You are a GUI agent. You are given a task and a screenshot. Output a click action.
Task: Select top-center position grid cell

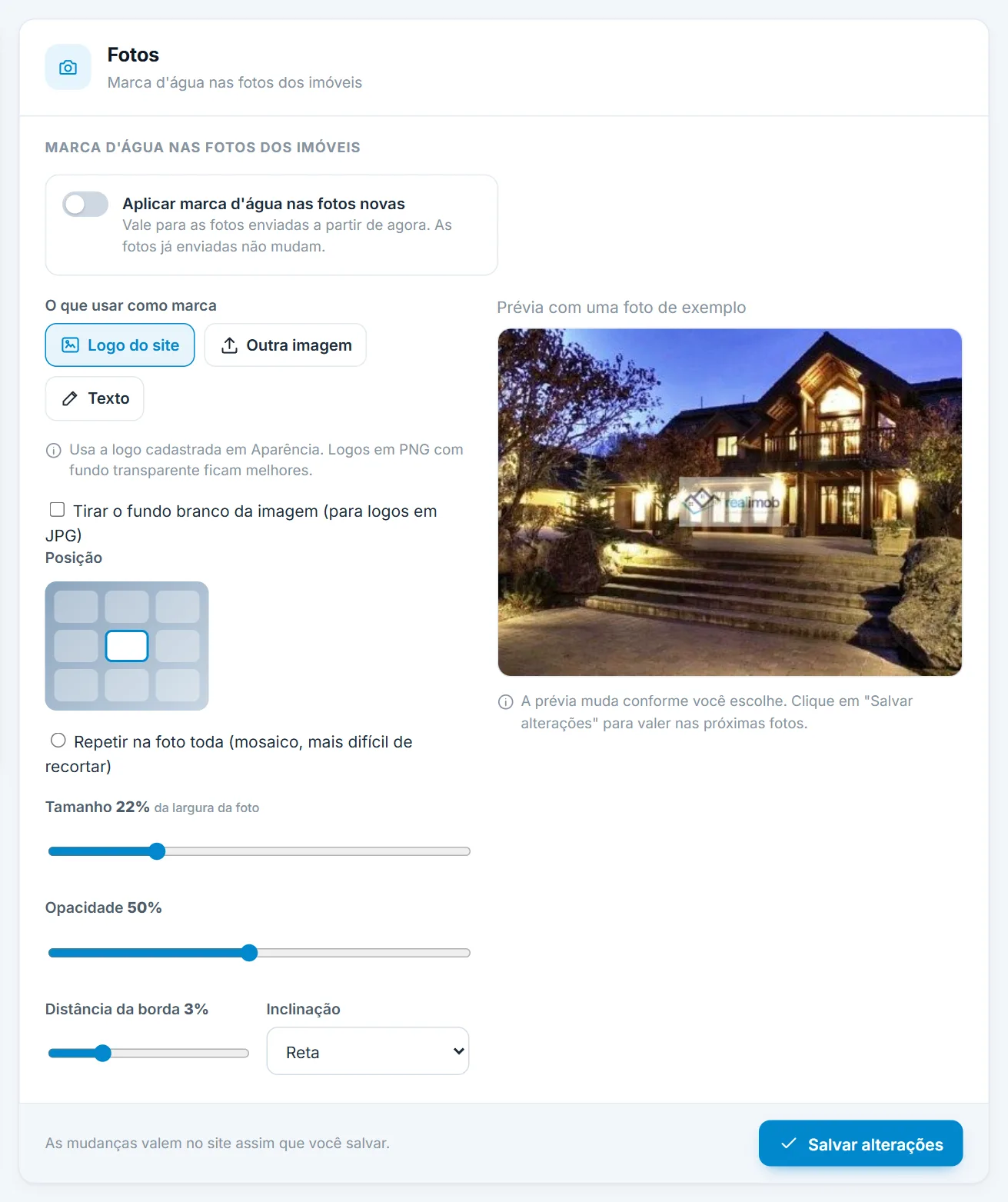pos(127,607)
